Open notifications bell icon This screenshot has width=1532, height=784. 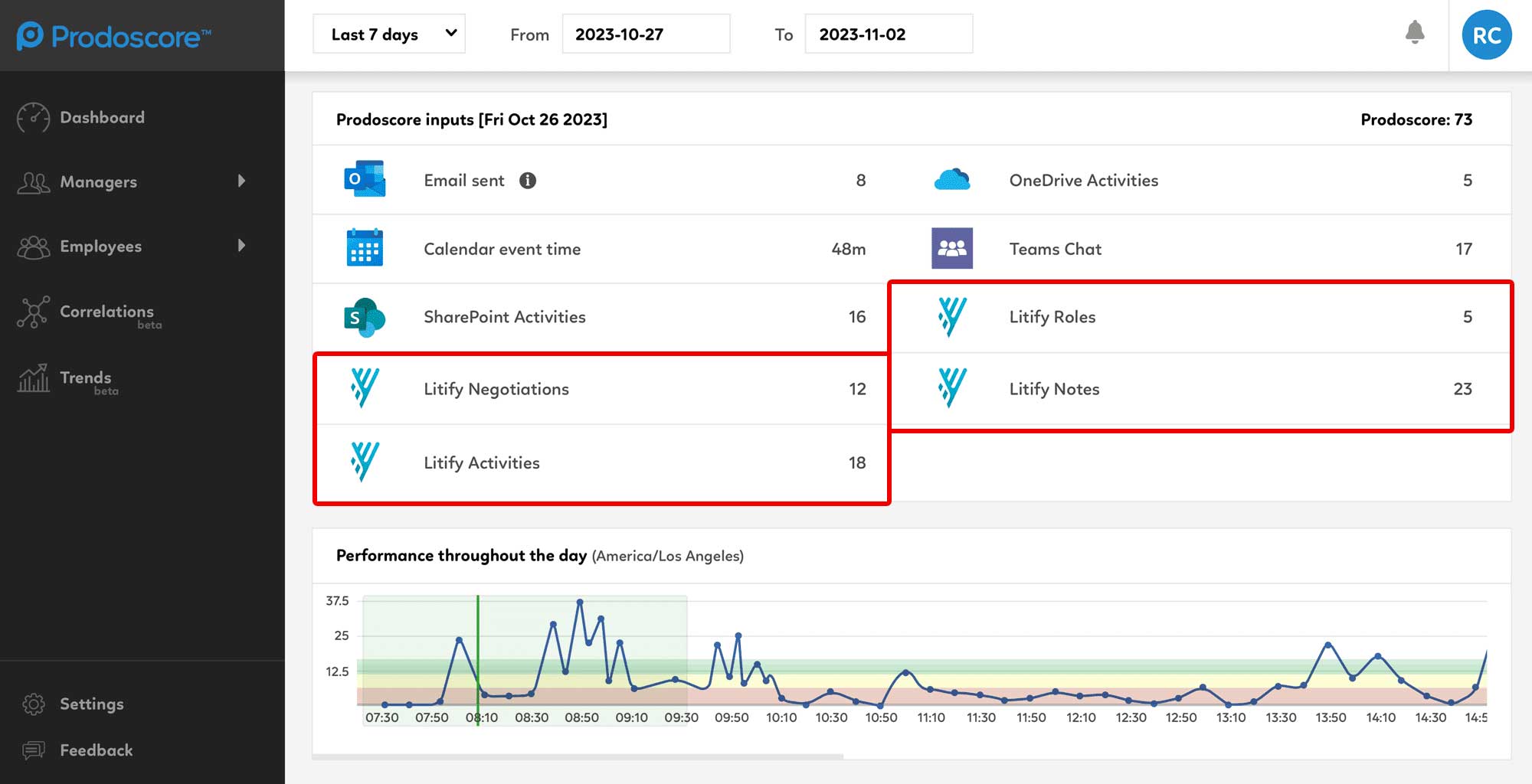1415,32
